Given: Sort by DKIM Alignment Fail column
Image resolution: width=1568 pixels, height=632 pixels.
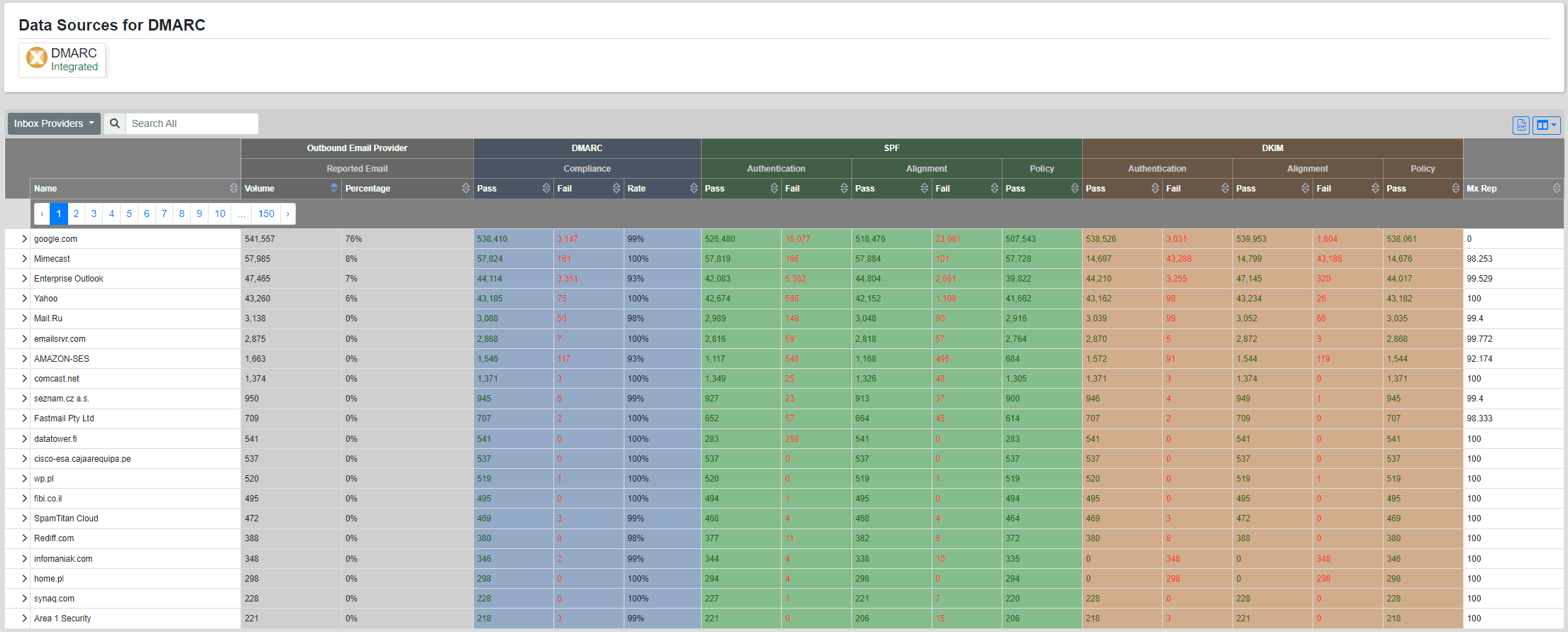Looking at the screenshot, I should [x=1348, y=189].
